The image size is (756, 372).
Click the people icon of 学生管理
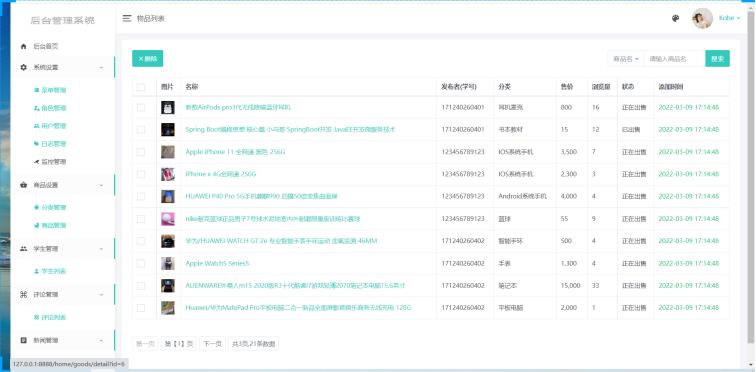click(x=24, y=249)
